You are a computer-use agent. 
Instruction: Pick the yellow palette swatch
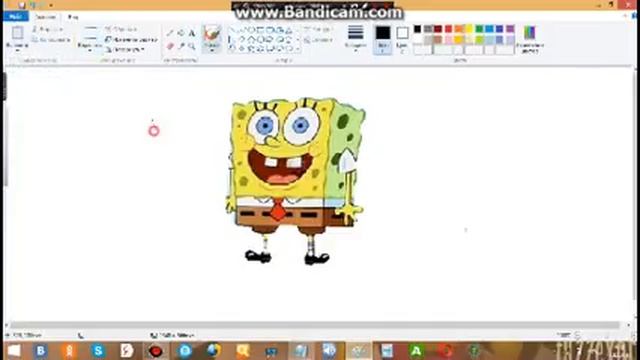469,29
